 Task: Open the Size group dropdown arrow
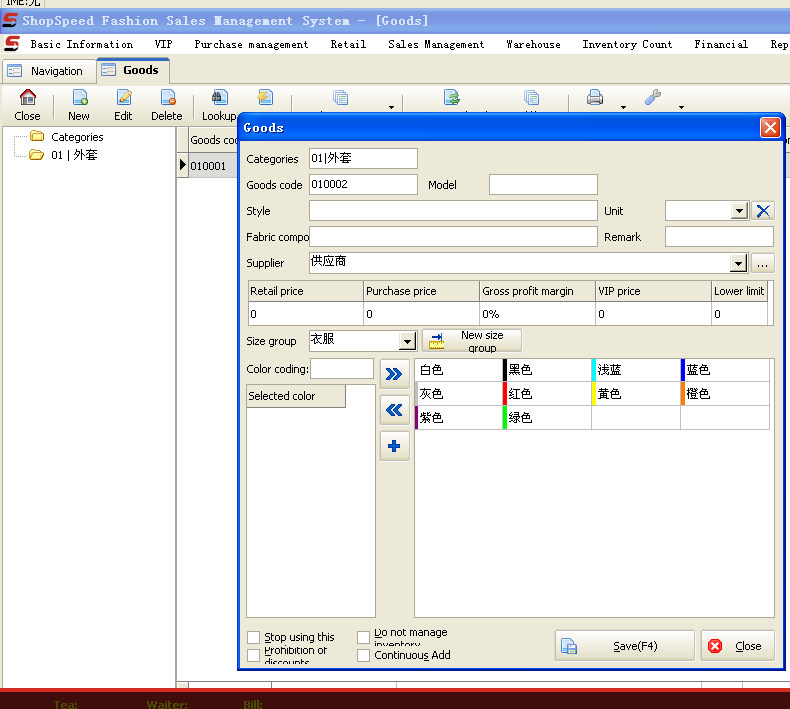[x=407, y=341]
